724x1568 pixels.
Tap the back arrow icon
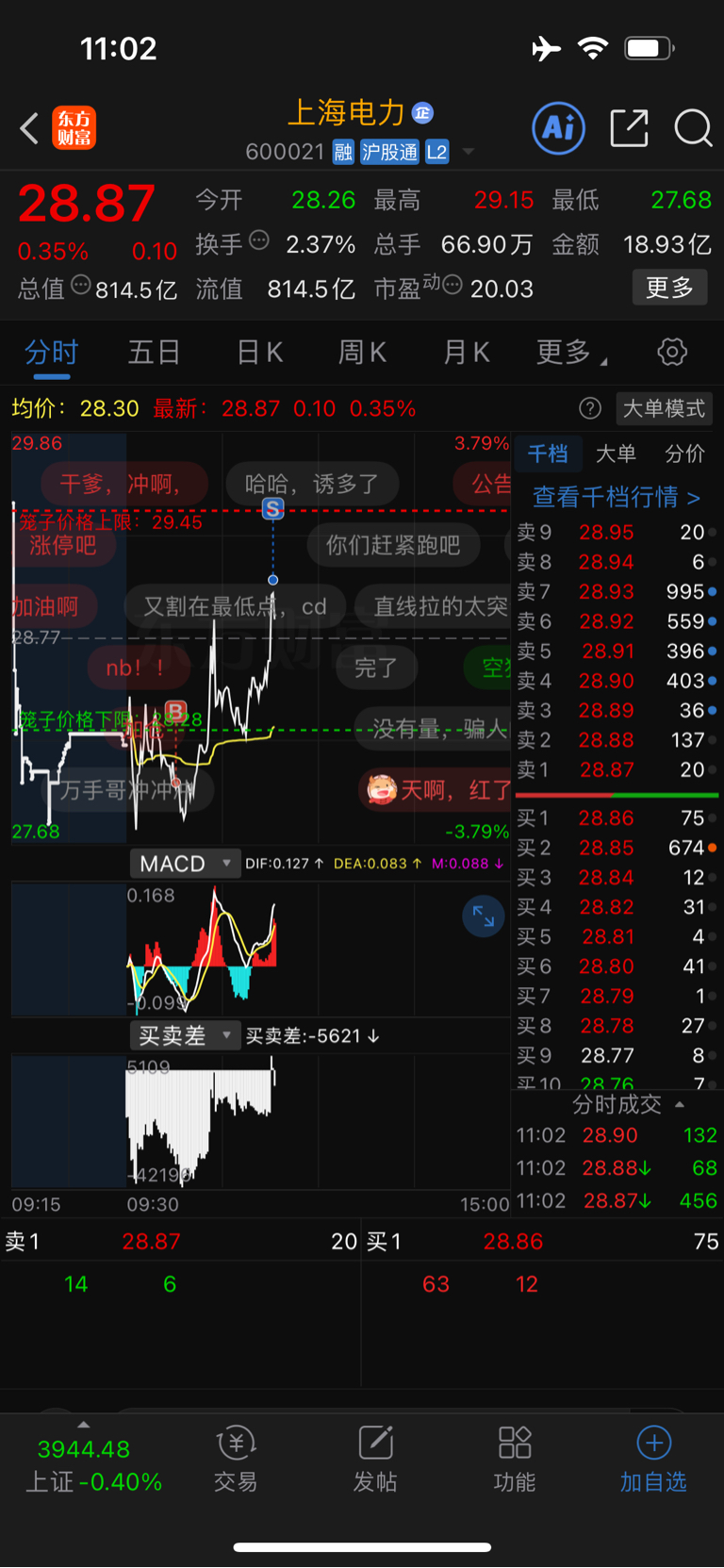click(29, 128)
